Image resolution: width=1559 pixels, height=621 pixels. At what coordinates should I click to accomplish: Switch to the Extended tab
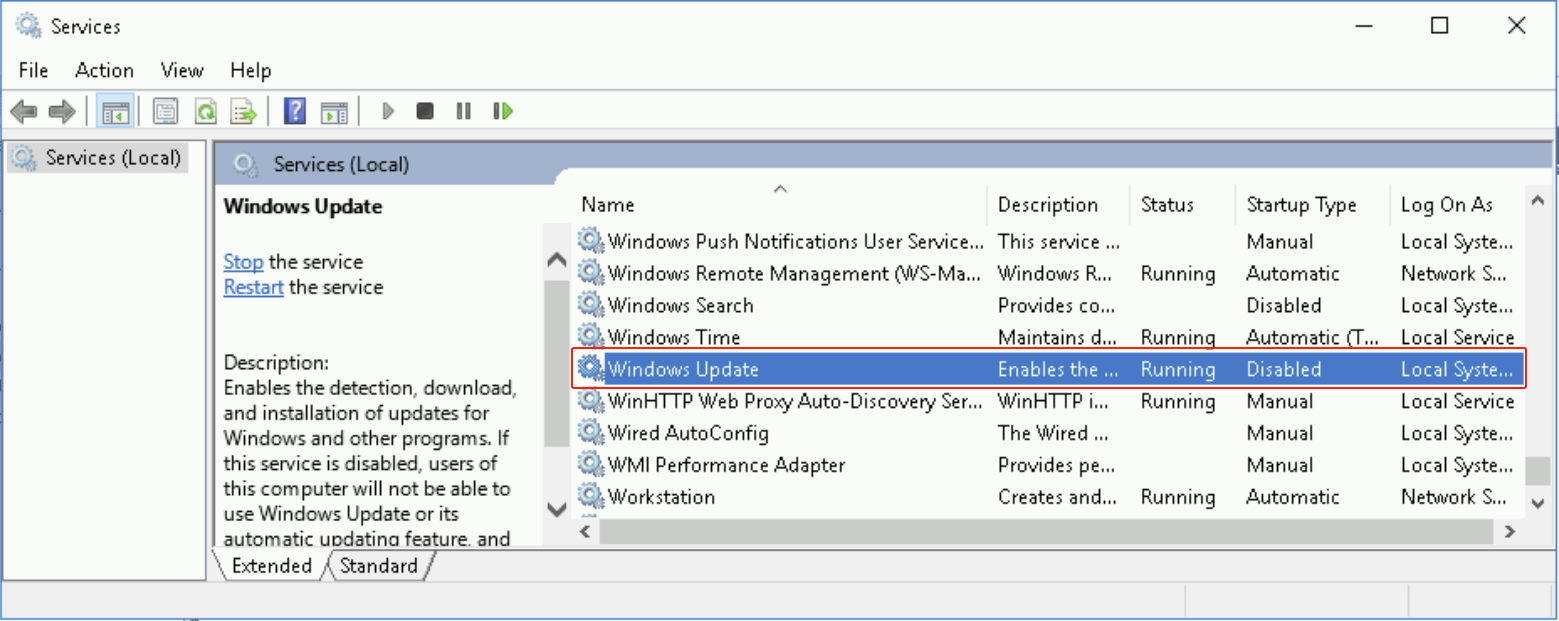click(x=272, y=566)
